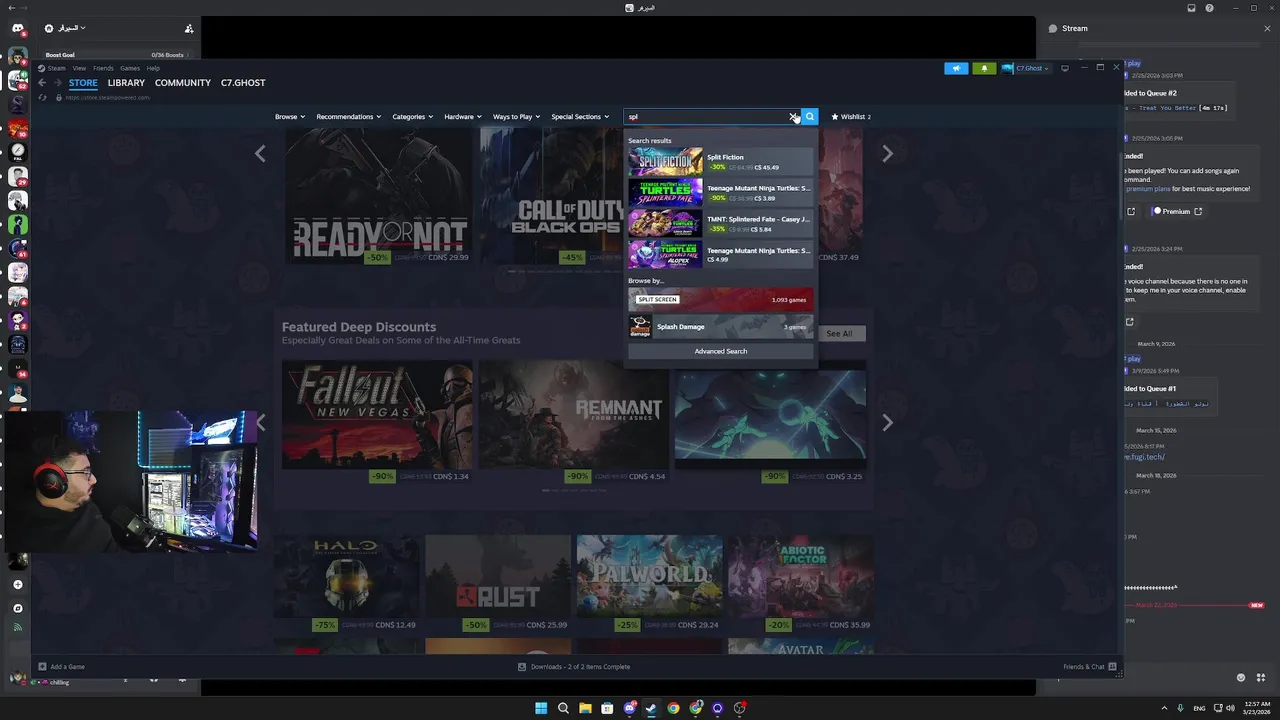
Task: Open File Explorer from taskbar
Action: click(x=585, y=708)
